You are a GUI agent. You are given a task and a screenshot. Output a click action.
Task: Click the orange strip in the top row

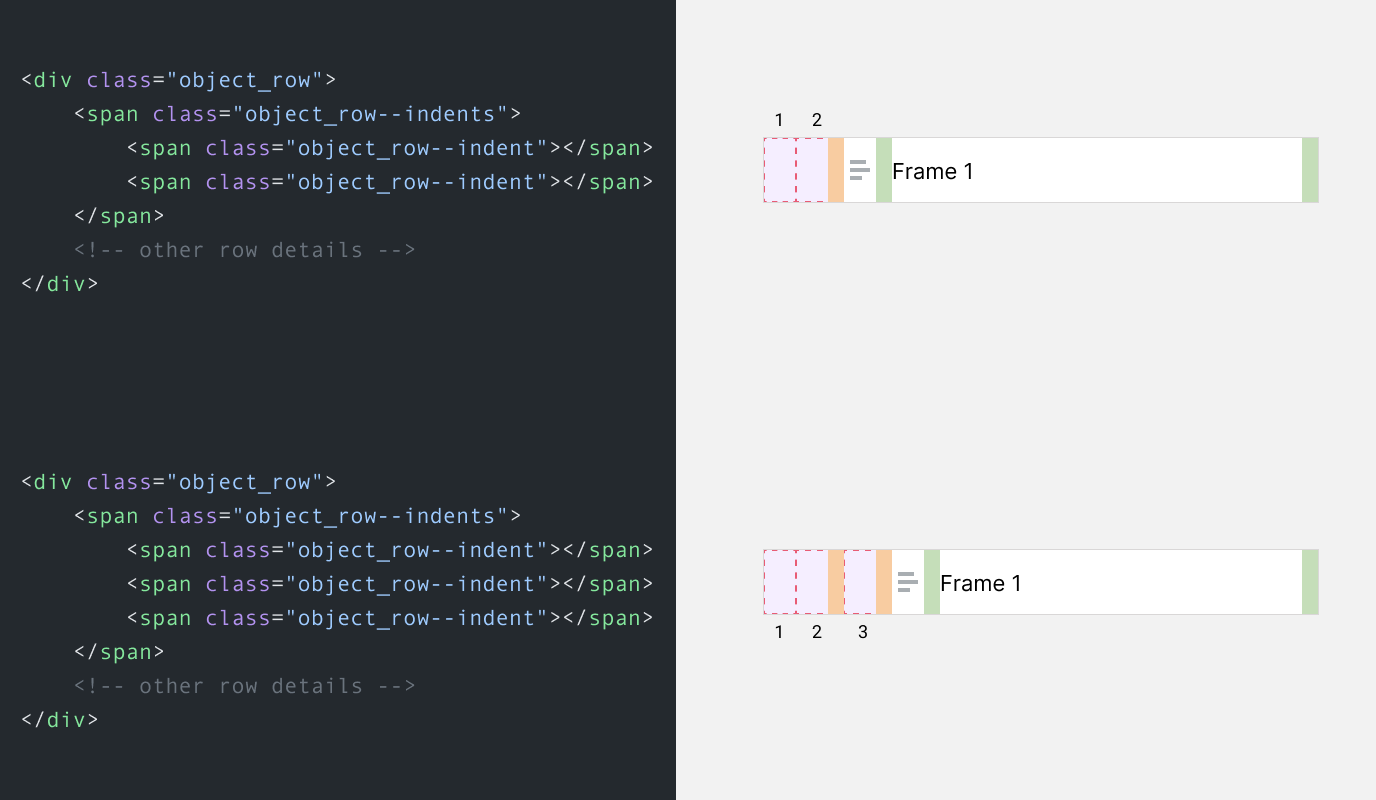836,170
